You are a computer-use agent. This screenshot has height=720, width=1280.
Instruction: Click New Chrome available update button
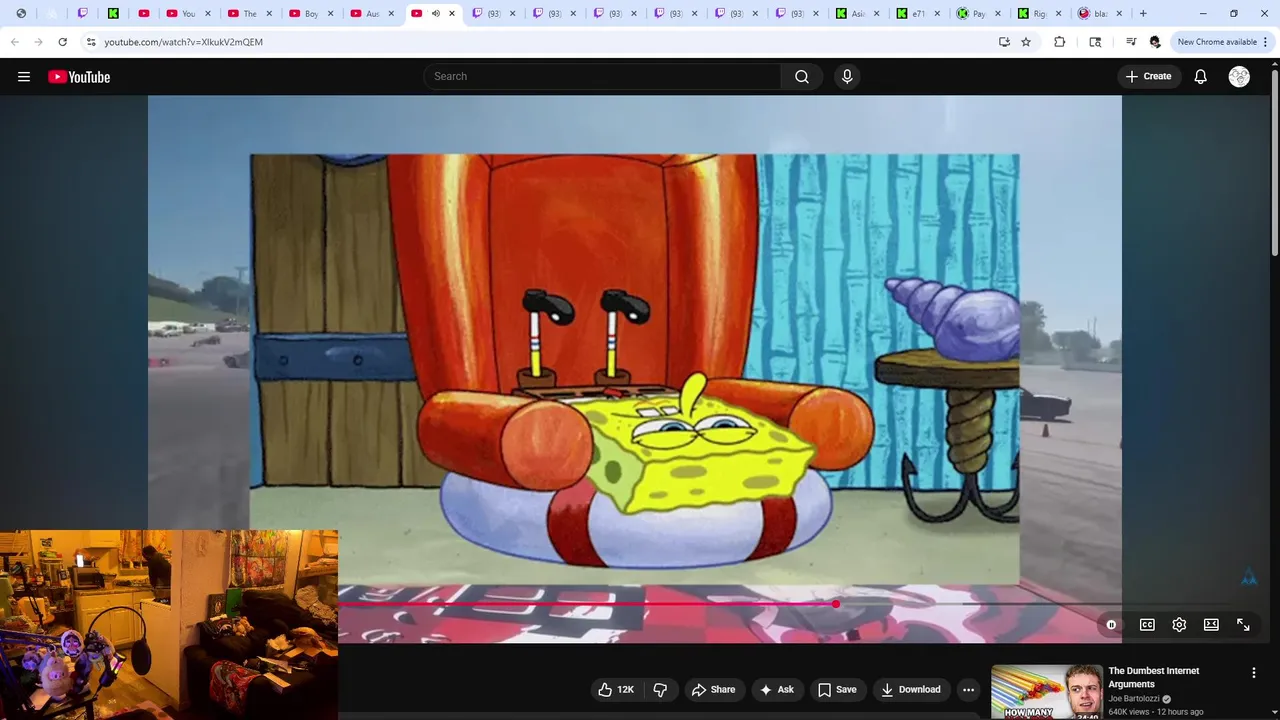tap(1222, 42)
